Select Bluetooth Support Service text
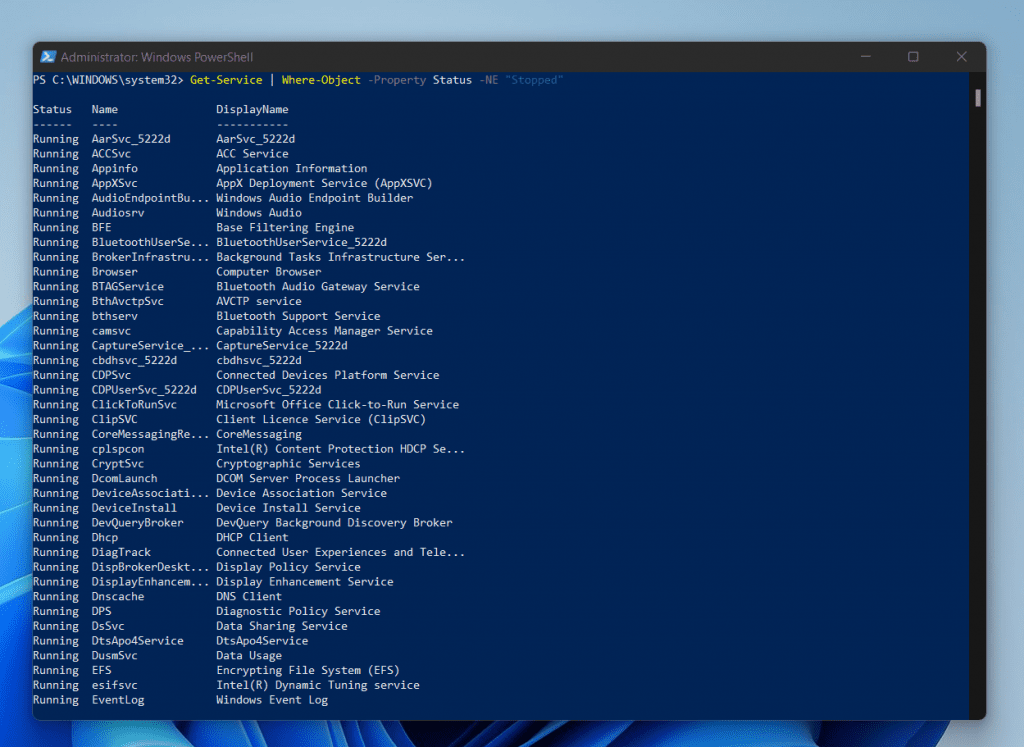The height and width of the screenshot is (747, 1024). tap(298, 316)
